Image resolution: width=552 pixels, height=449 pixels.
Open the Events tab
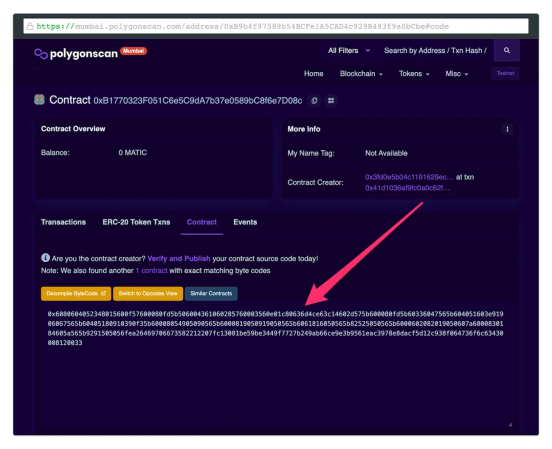tap(245, 222)
